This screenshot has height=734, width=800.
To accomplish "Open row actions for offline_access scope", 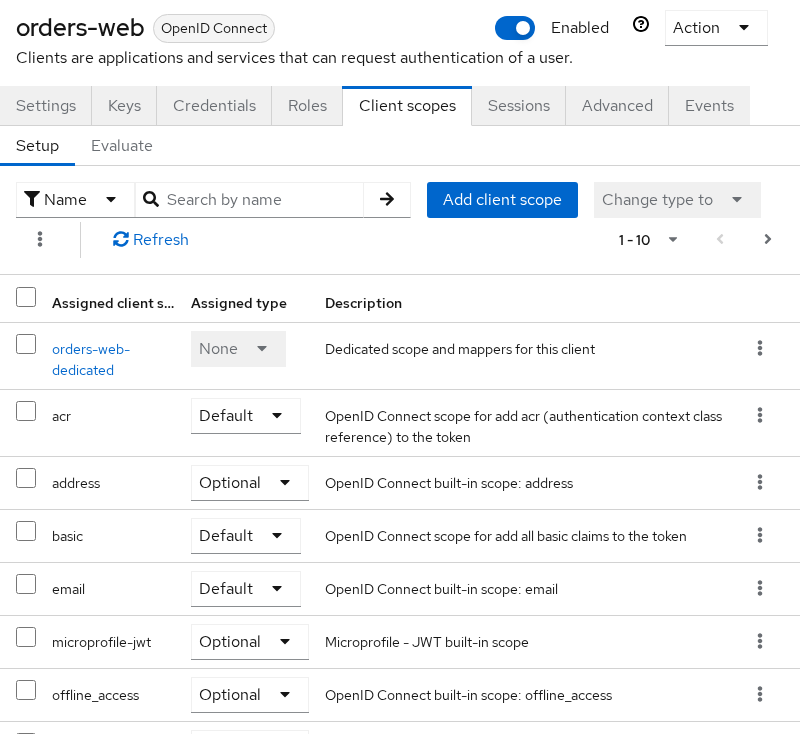I will [x=760, y=694].
